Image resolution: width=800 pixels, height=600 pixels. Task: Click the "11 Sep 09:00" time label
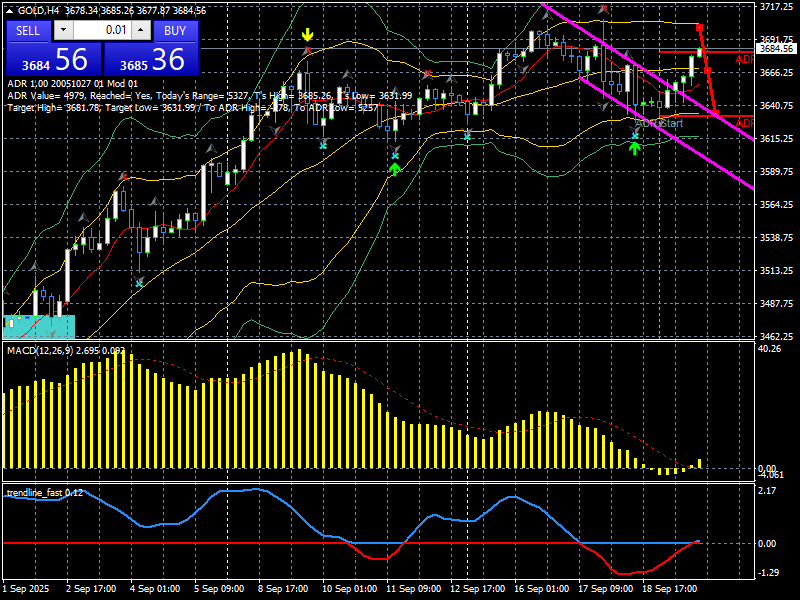click(x=413, y=589)
